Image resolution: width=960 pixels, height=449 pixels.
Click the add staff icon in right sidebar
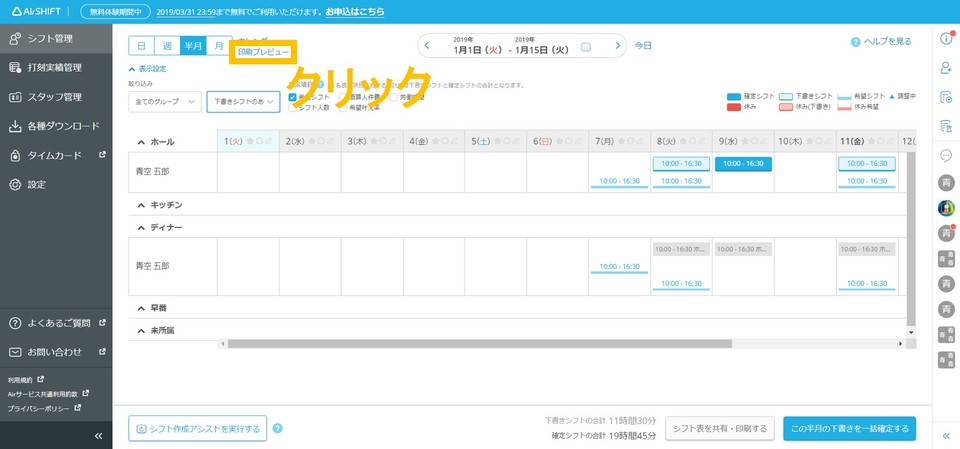click(x=946, y=68)
